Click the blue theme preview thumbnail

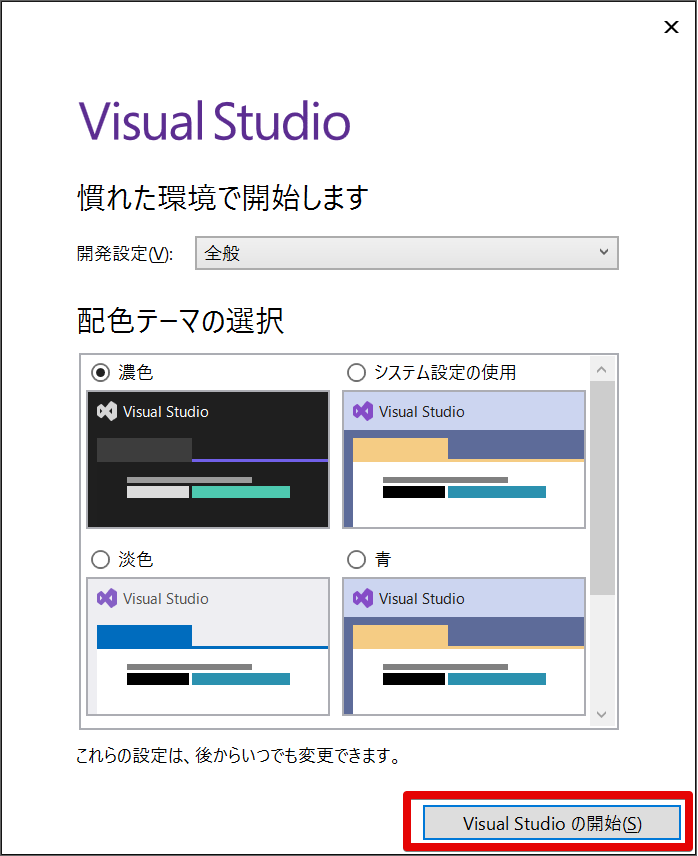(x=464, y=646)
